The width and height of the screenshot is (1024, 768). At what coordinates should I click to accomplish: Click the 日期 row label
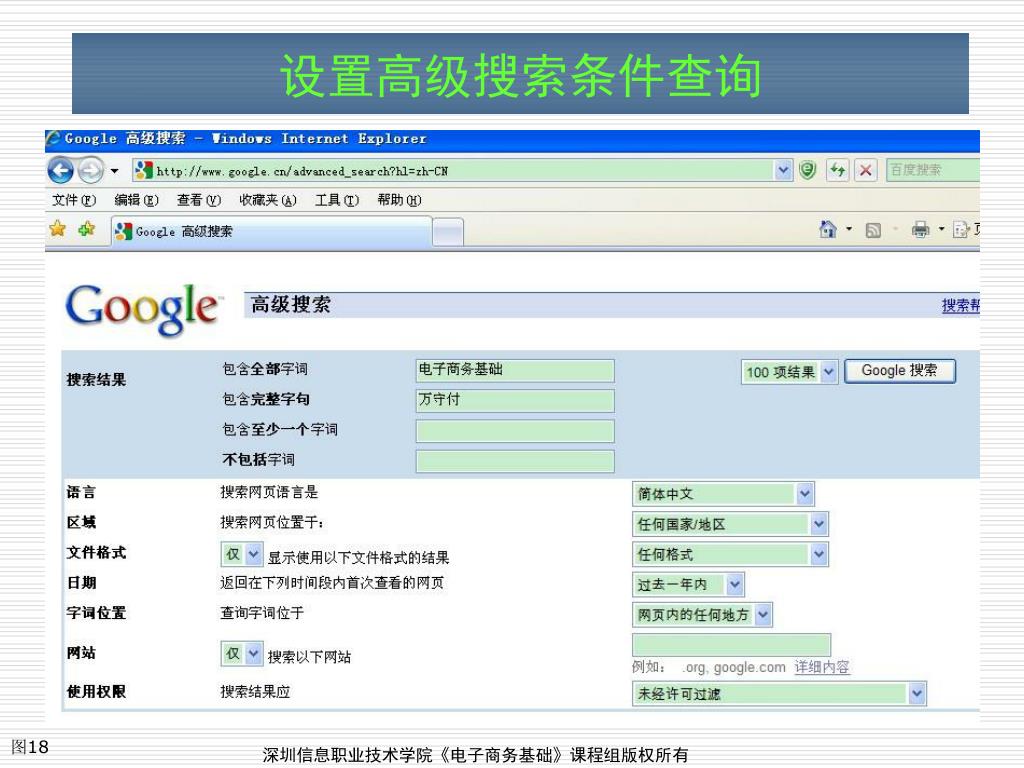tap(81, 582)
